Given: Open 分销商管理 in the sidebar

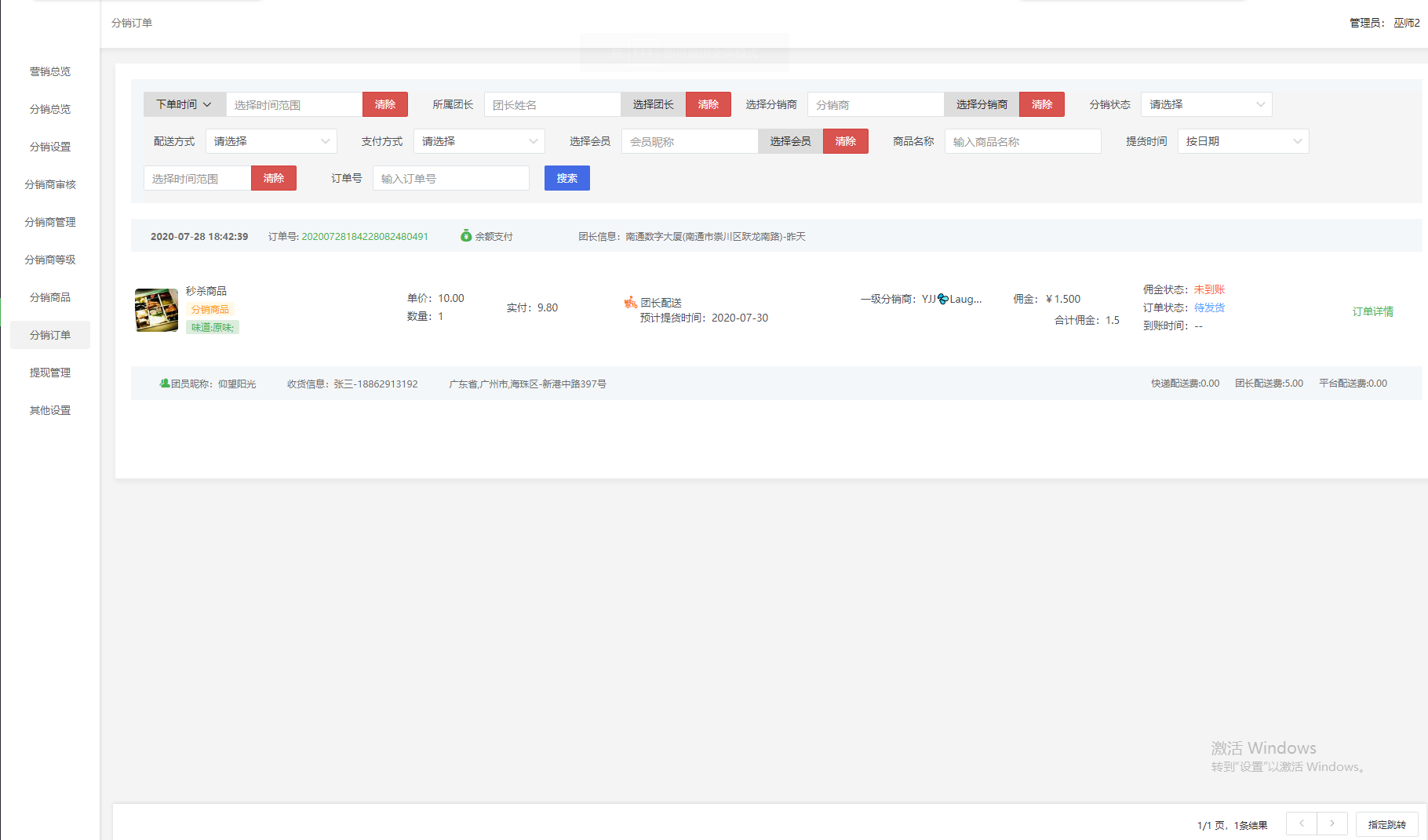Looking at the screenshot, I should 50,222.
